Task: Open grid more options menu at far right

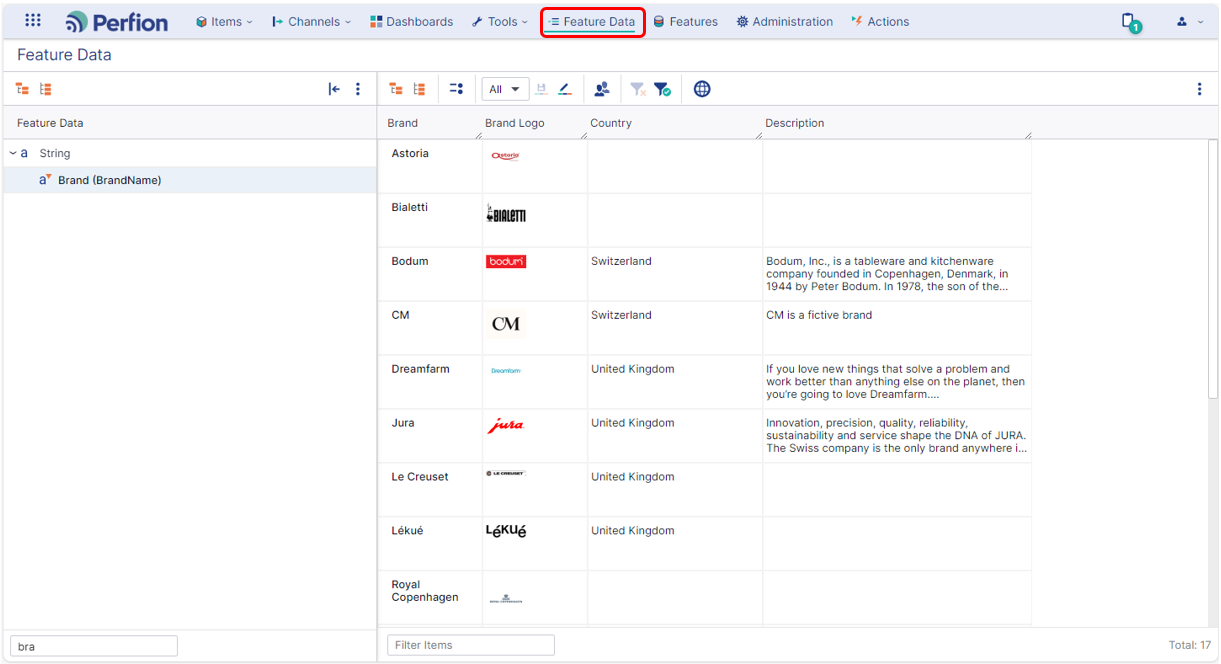Action: tap(1199, 89)
